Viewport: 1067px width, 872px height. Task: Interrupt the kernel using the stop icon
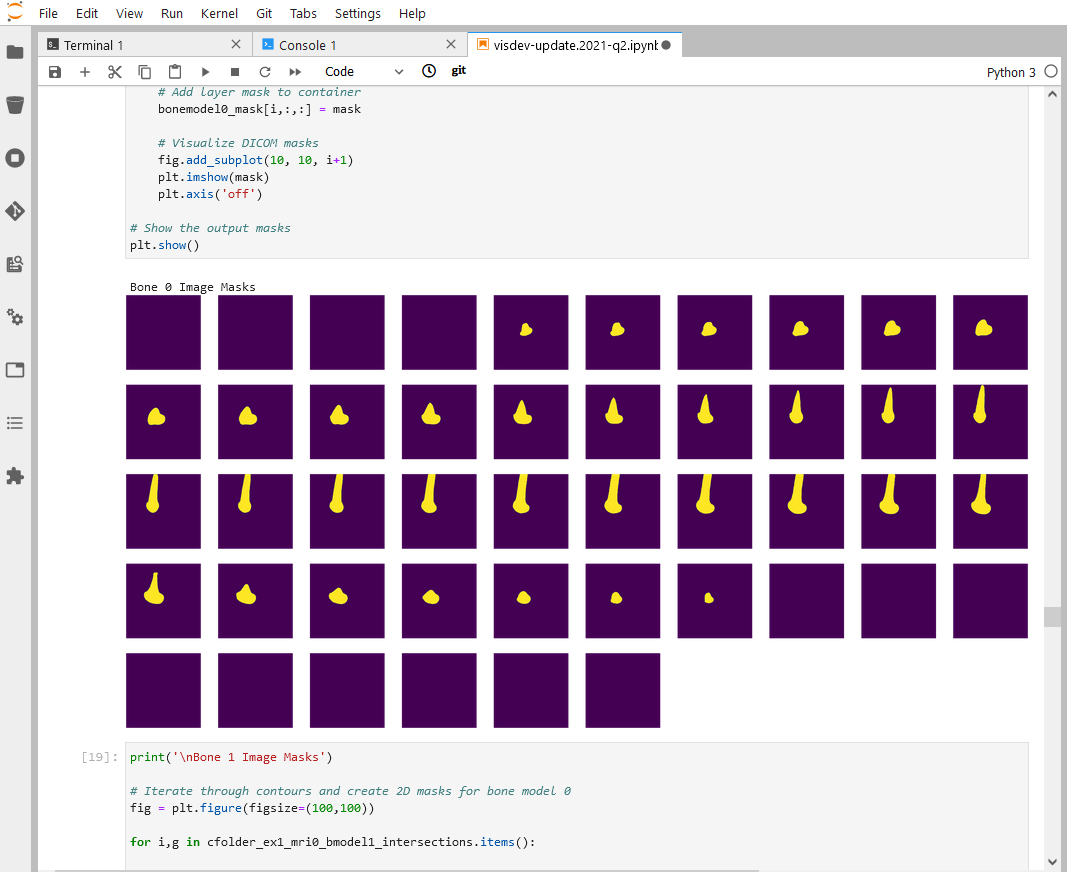(x=235, y=71)
